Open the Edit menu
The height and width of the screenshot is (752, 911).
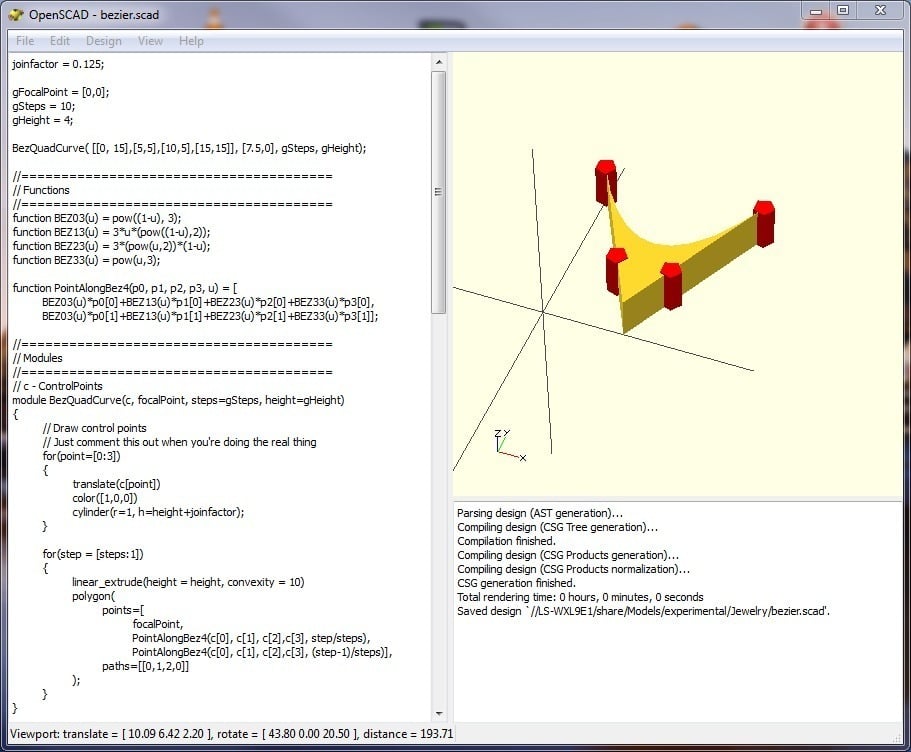pos(60,41)
